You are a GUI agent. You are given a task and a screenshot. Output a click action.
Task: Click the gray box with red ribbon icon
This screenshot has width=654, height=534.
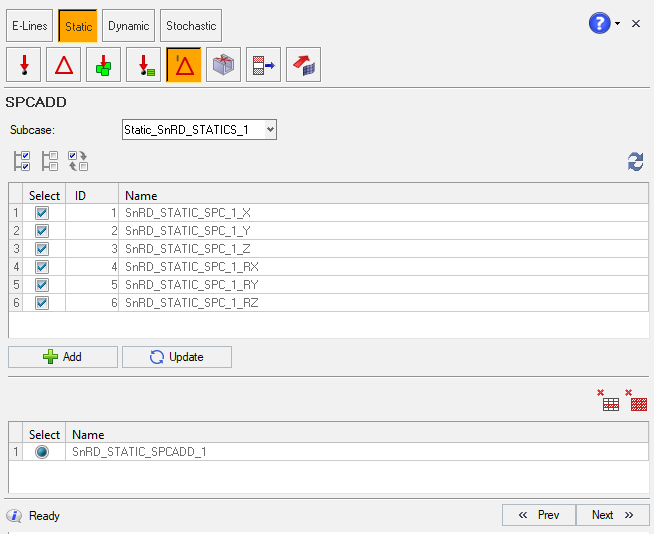pyautogui.click(x=223, y=65)
